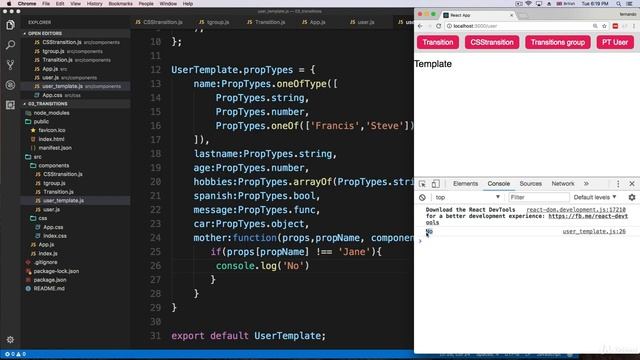Click the Wi-Fi icon in menu bar
Screen dimensions: 640x360
point(529,4)
